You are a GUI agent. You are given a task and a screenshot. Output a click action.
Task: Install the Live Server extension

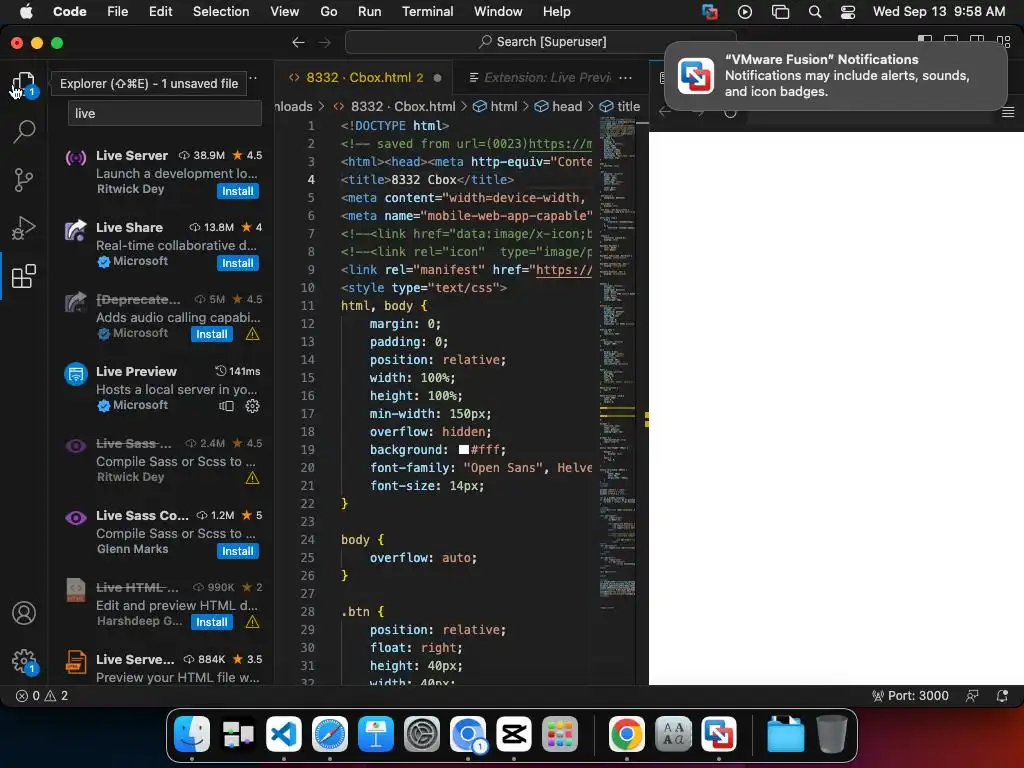(238, 191)
